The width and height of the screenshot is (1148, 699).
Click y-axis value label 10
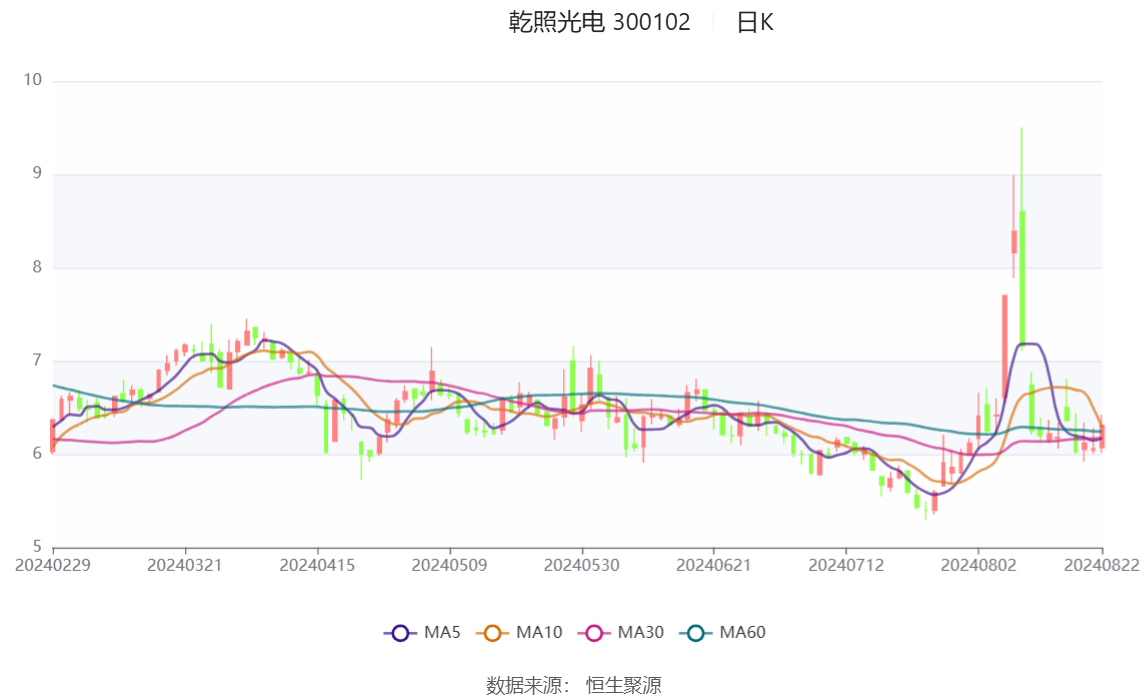(x=33, y=80)
